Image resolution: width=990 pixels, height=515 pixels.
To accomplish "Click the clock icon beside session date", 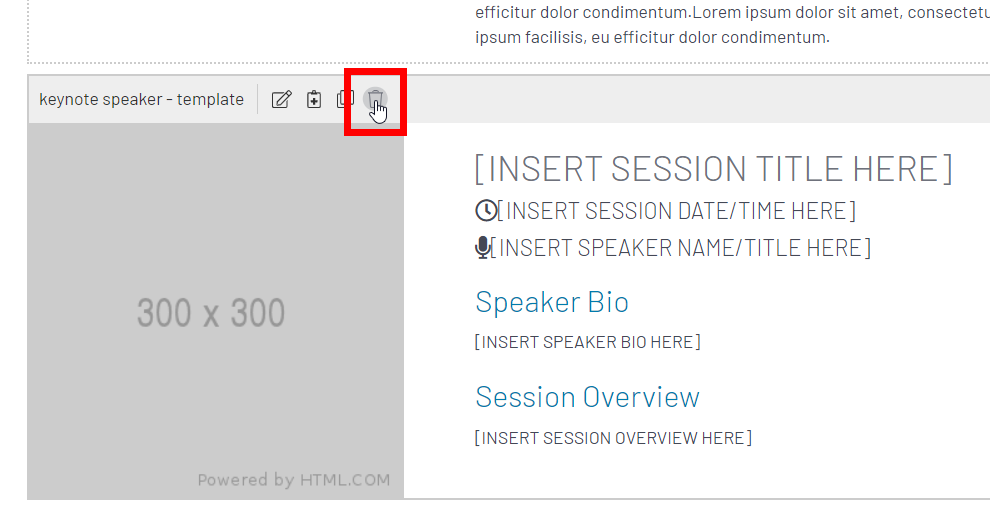I will click(x=486, y=211).
